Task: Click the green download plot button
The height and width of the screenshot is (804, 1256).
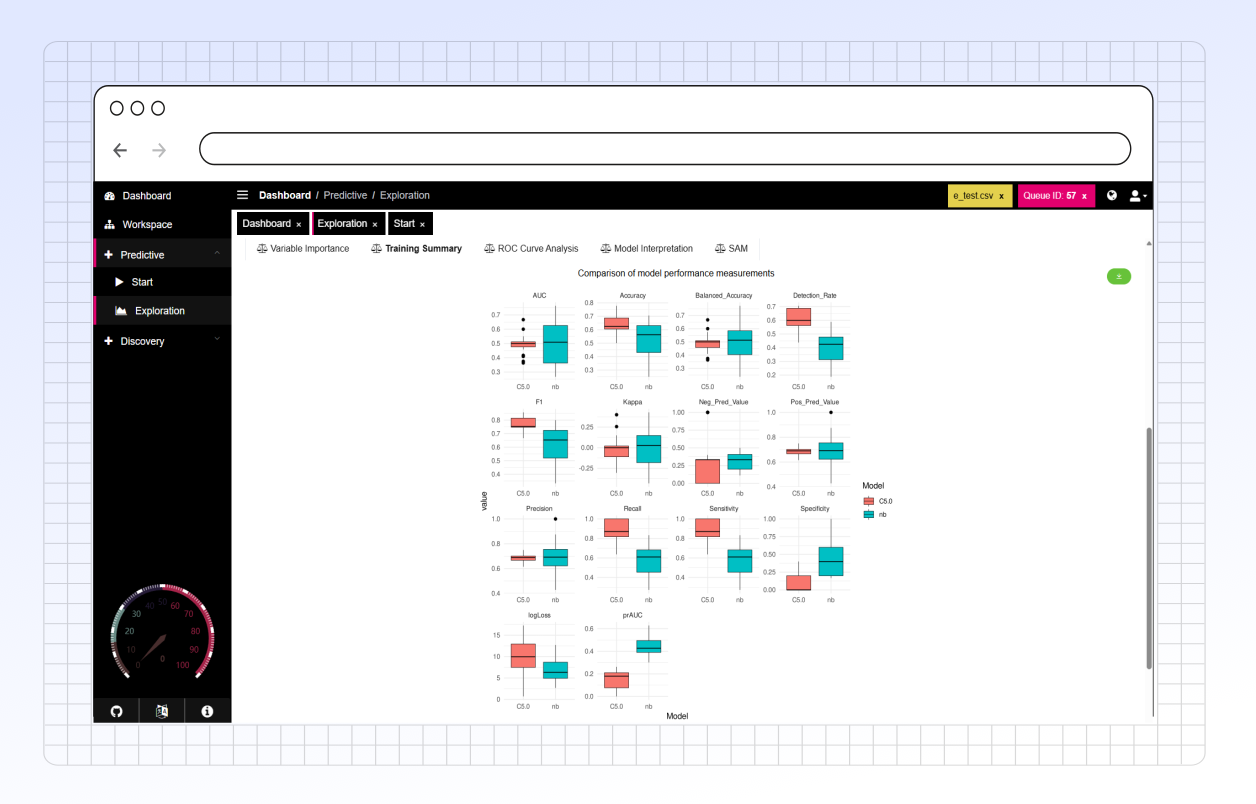Action: coord(1118,277)
